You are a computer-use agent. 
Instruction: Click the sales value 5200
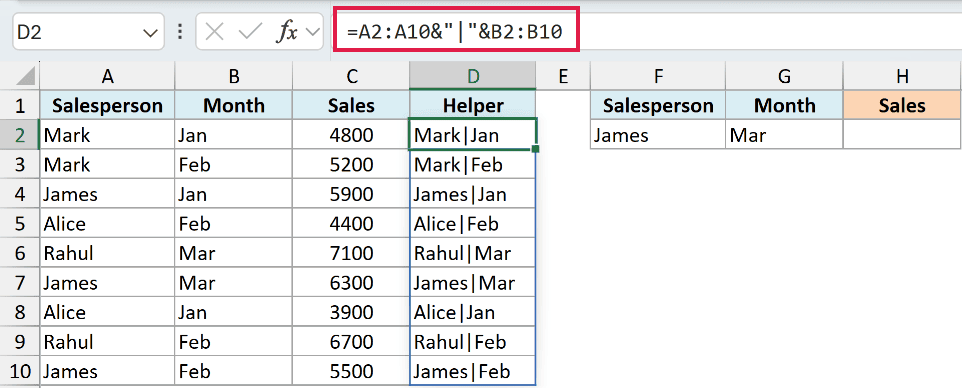tap(352, 164)
